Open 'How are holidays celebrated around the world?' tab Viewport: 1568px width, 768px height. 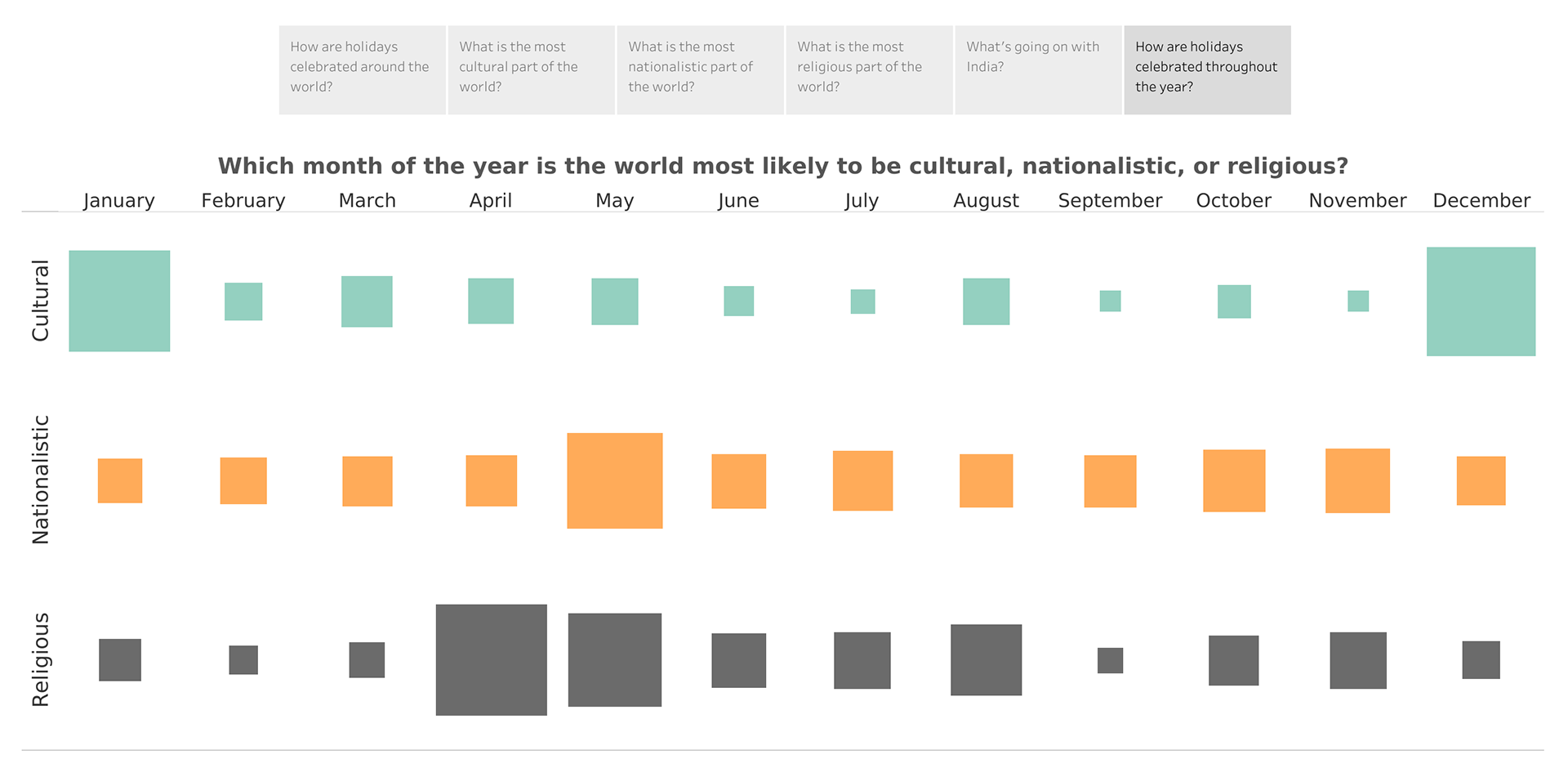362,69
